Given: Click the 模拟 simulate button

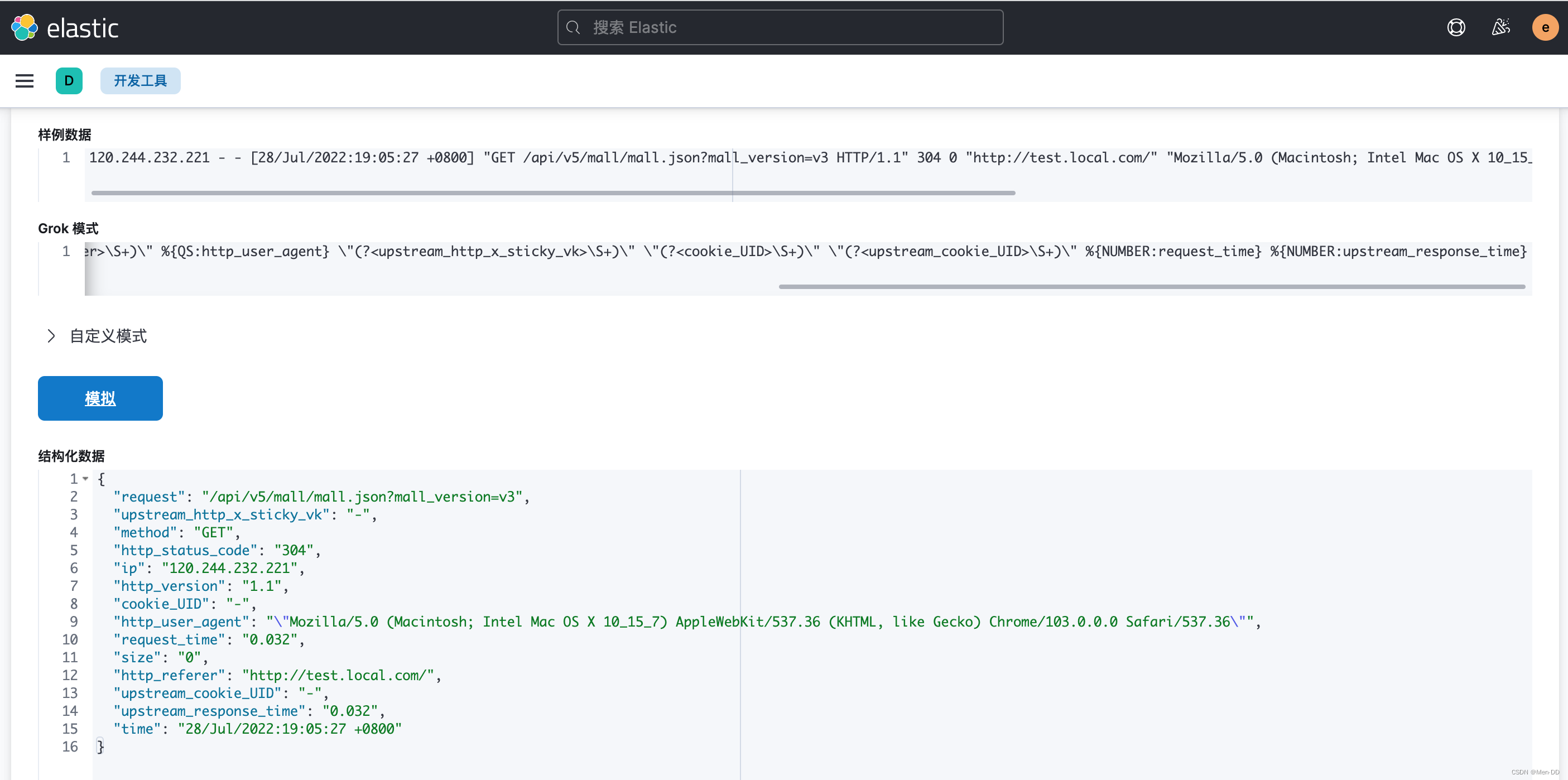Looking at the screenshot, I should (100, 398).
